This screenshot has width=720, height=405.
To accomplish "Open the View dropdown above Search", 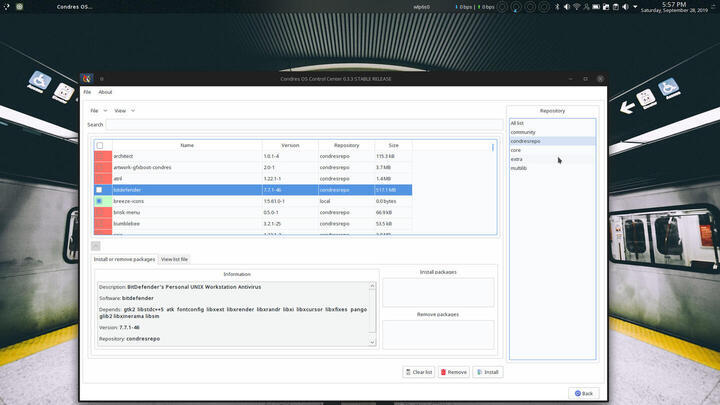I will (125, 111).
